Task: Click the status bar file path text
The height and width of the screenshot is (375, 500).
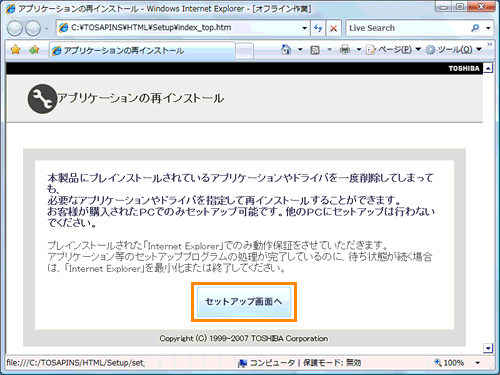Action: pos(75,363)
